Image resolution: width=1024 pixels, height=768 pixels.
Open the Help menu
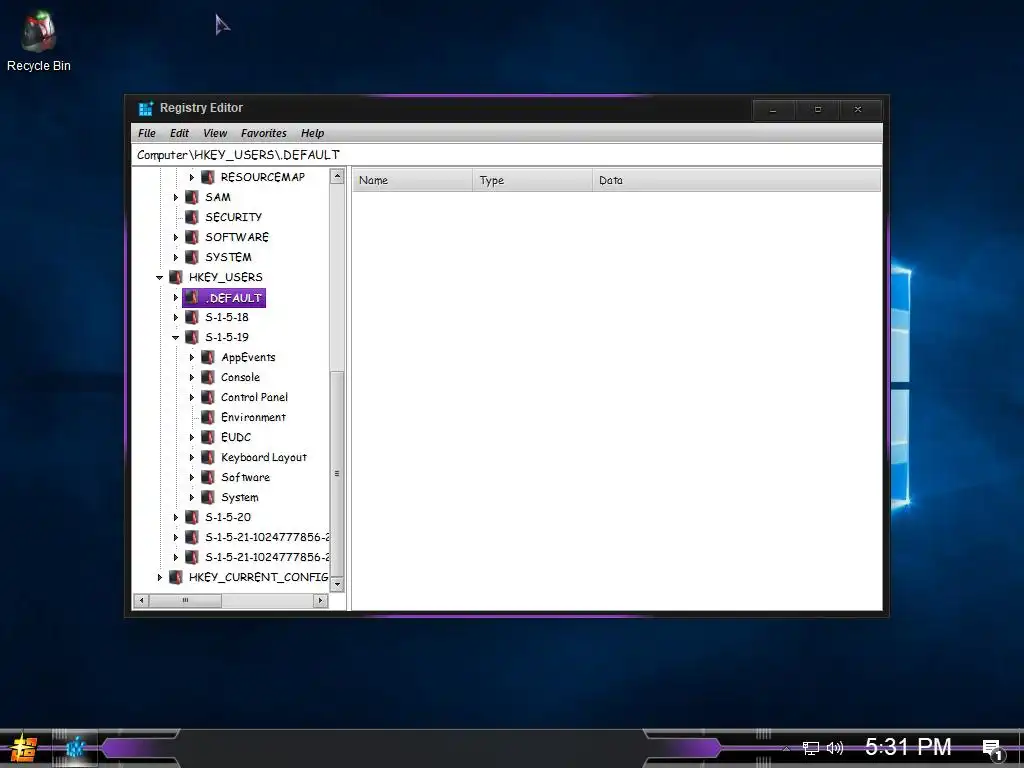pos(313,133)
